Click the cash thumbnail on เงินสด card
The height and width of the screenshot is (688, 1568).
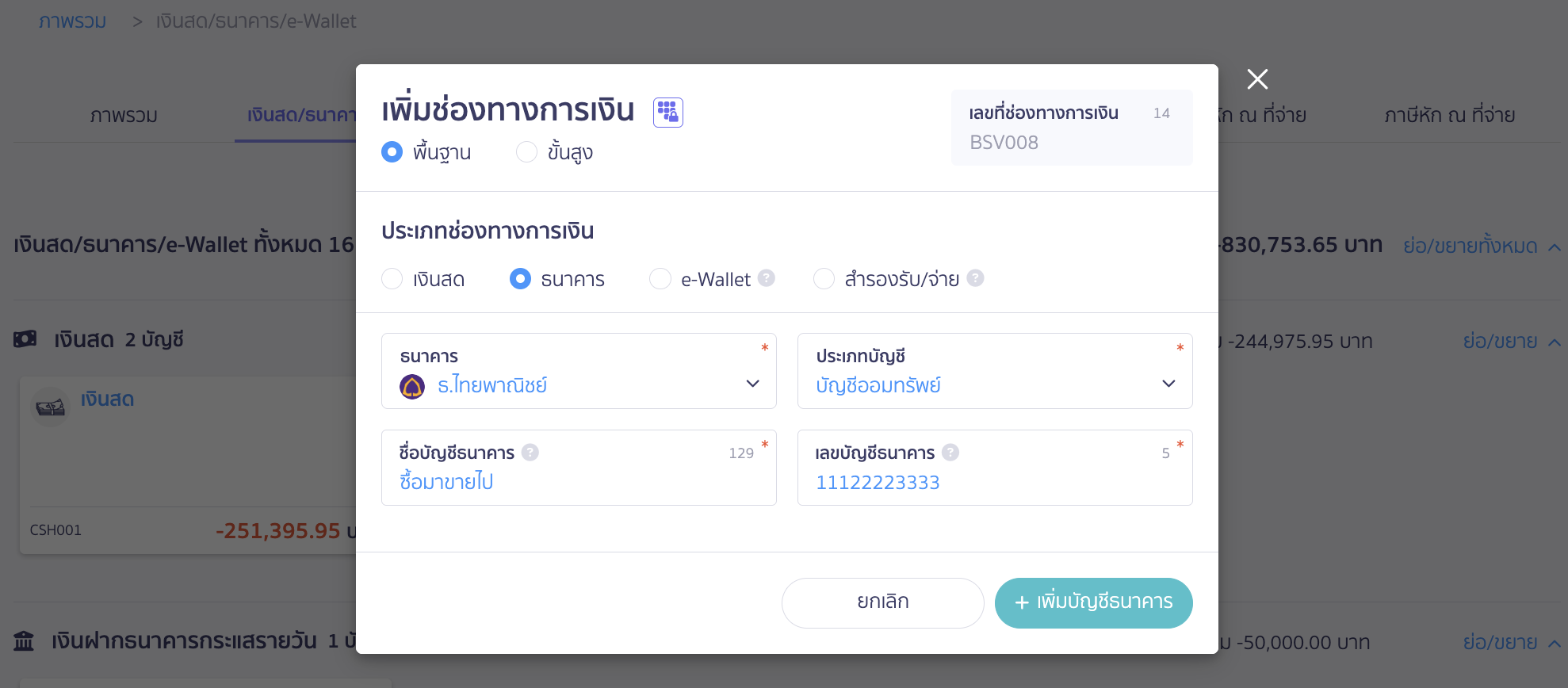pyautogui.click(x=51, y=407)
